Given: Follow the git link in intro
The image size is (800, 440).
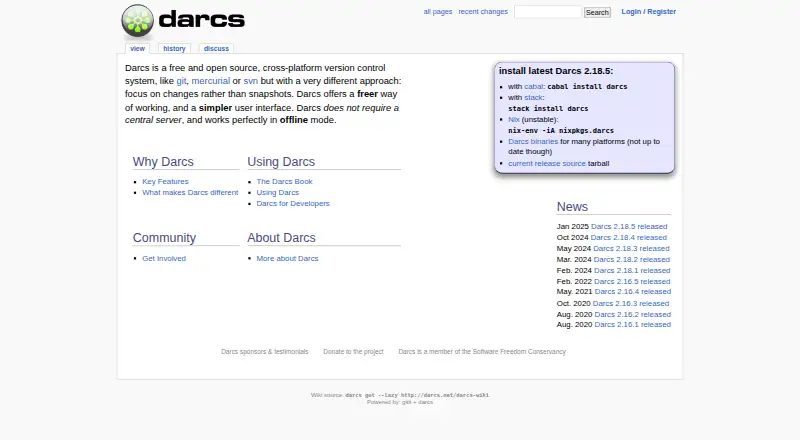Looking at the screenshot, I should click(181, 81).
